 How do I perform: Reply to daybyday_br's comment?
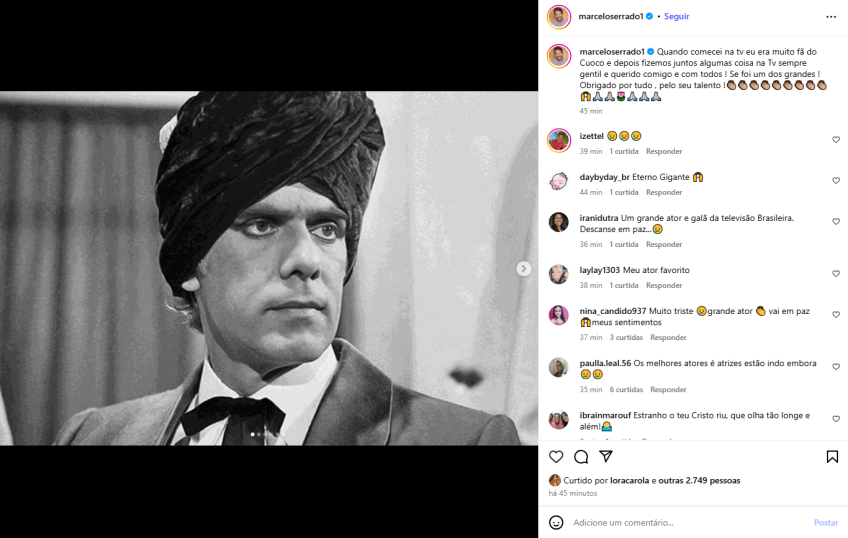[x=663, y=192]
